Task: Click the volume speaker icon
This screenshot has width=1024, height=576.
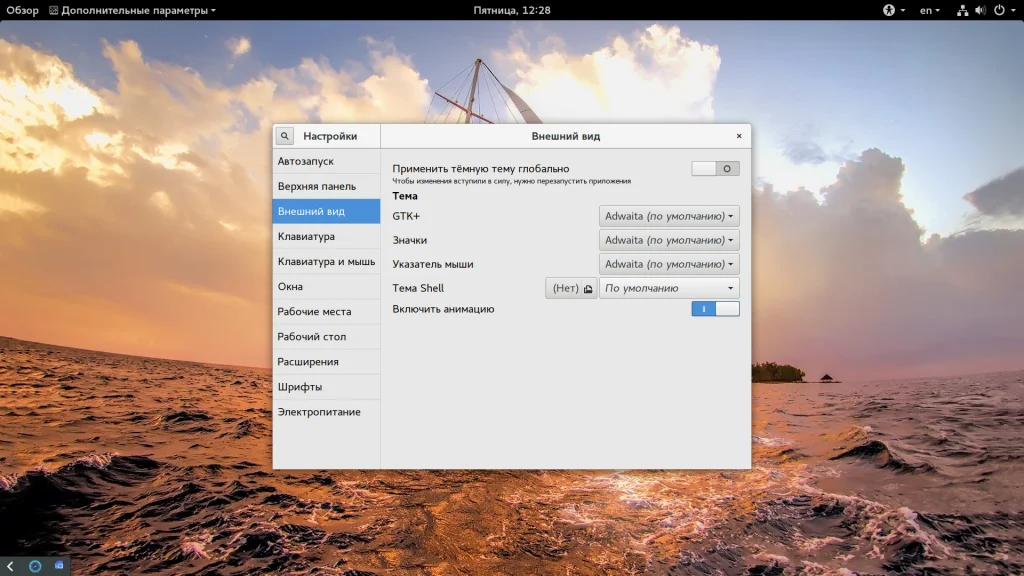Action: 979,10
